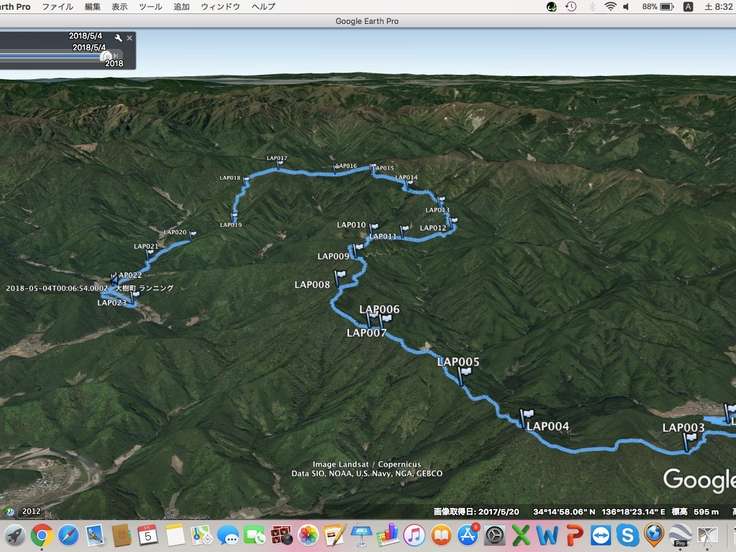
Task: Open the ツール menu
Action: [x=150, y=6]
